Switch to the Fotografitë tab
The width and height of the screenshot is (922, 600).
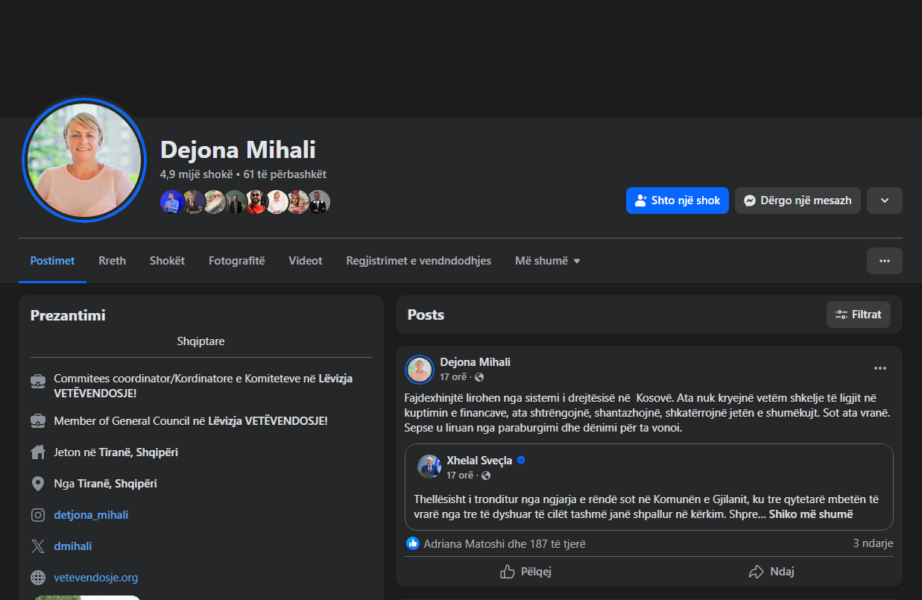[236, 261]
